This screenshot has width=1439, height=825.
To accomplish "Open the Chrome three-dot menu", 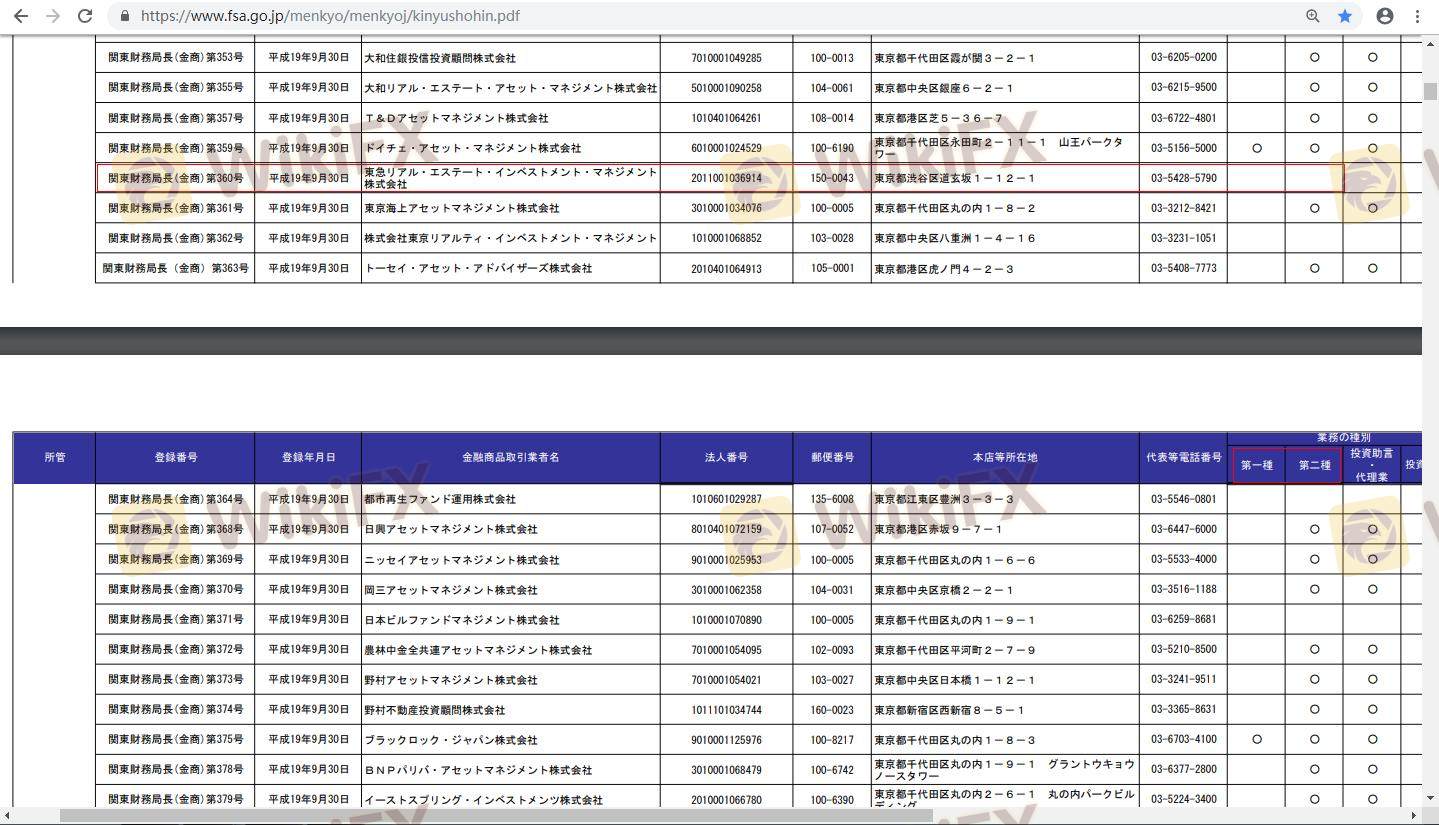I will pos(1418,16).
